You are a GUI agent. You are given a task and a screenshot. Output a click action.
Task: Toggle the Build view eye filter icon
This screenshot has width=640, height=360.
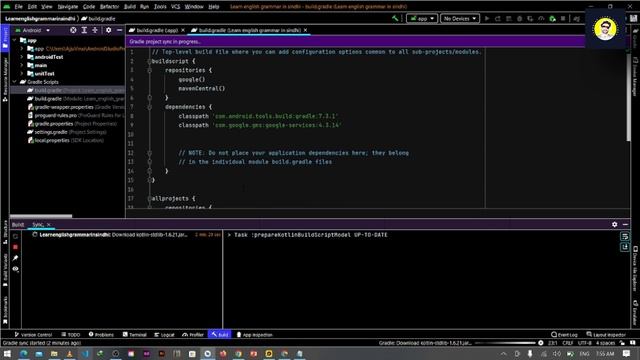[x=16, y=269]
